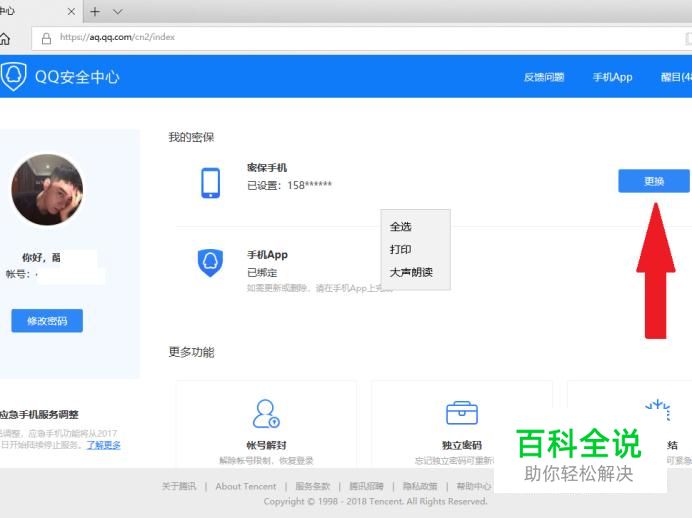Open 隐私政策 footer link
692x518 pixels.
pos(420,486)
